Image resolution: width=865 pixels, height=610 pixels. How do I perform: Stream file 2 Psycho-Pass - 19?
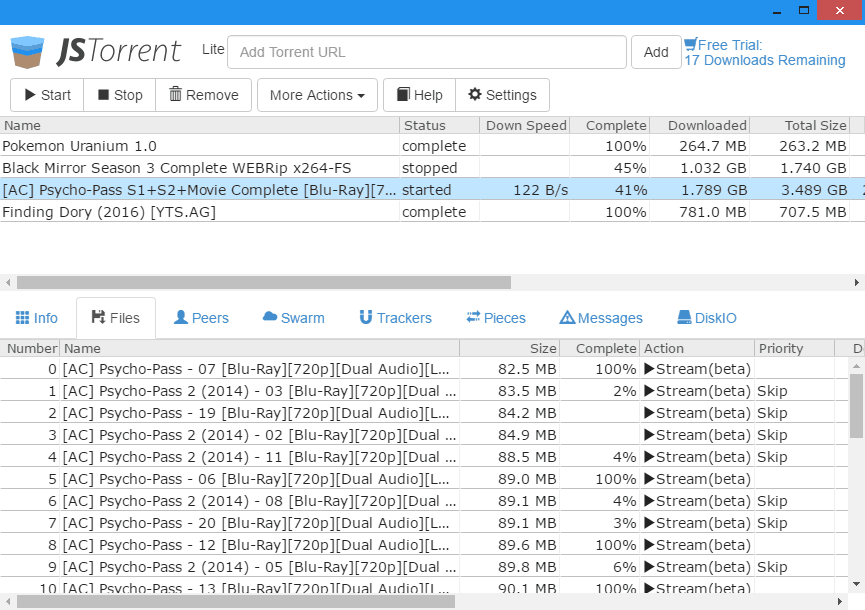(697, 413)
